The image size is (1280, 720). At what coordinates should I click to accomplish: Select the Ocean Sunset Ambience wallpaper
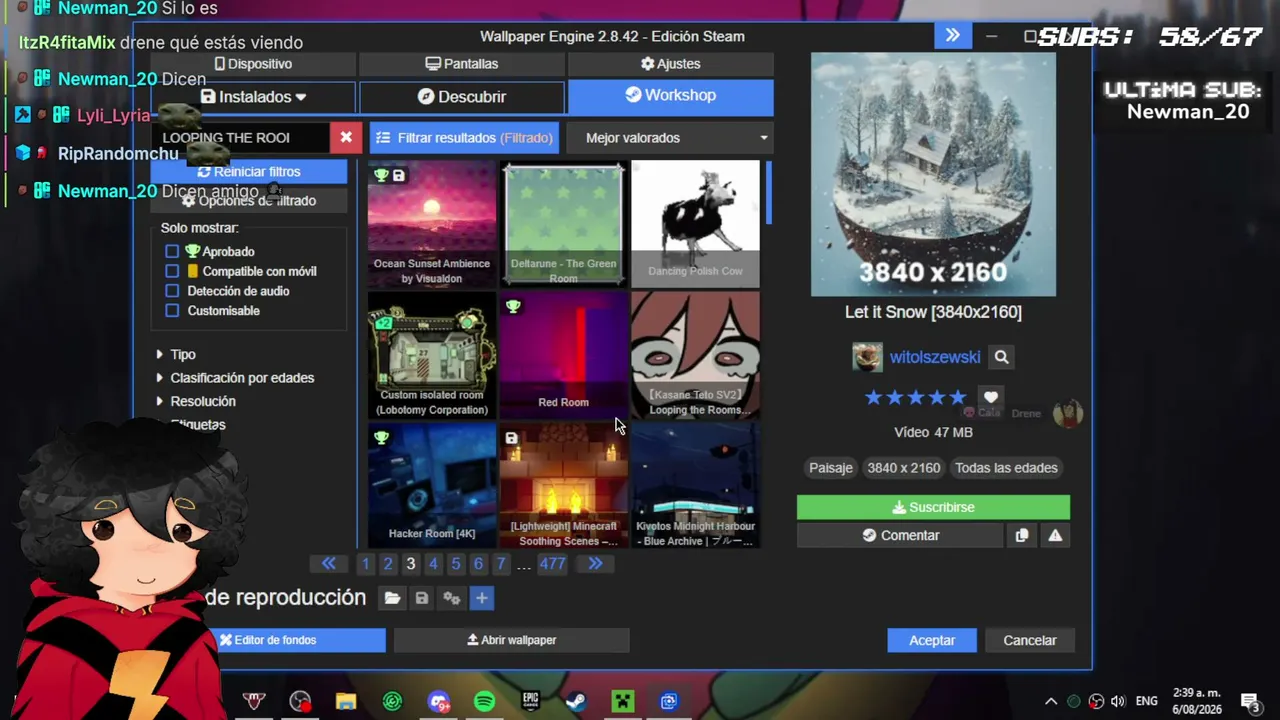pyautogui.click(x=432, y=224)
